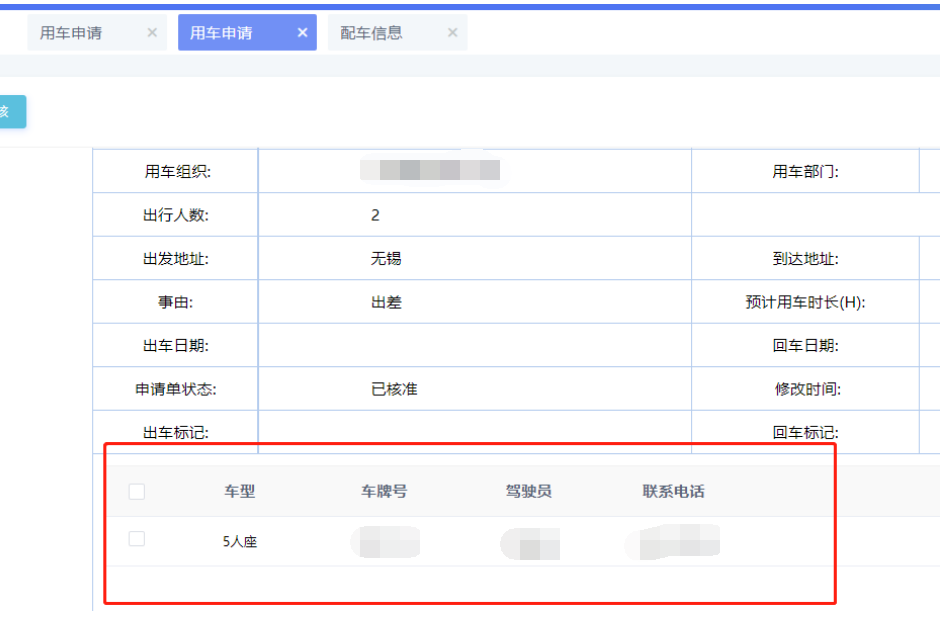Click the 驾驶员 column header

(x=529, y=492)
